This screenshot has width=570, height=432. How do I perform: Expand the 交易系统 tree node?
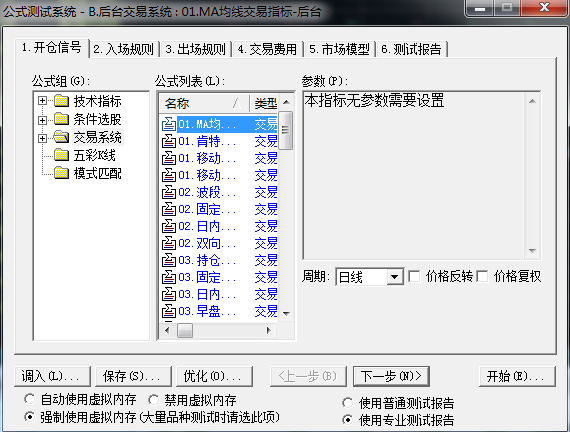click(43, 138)
